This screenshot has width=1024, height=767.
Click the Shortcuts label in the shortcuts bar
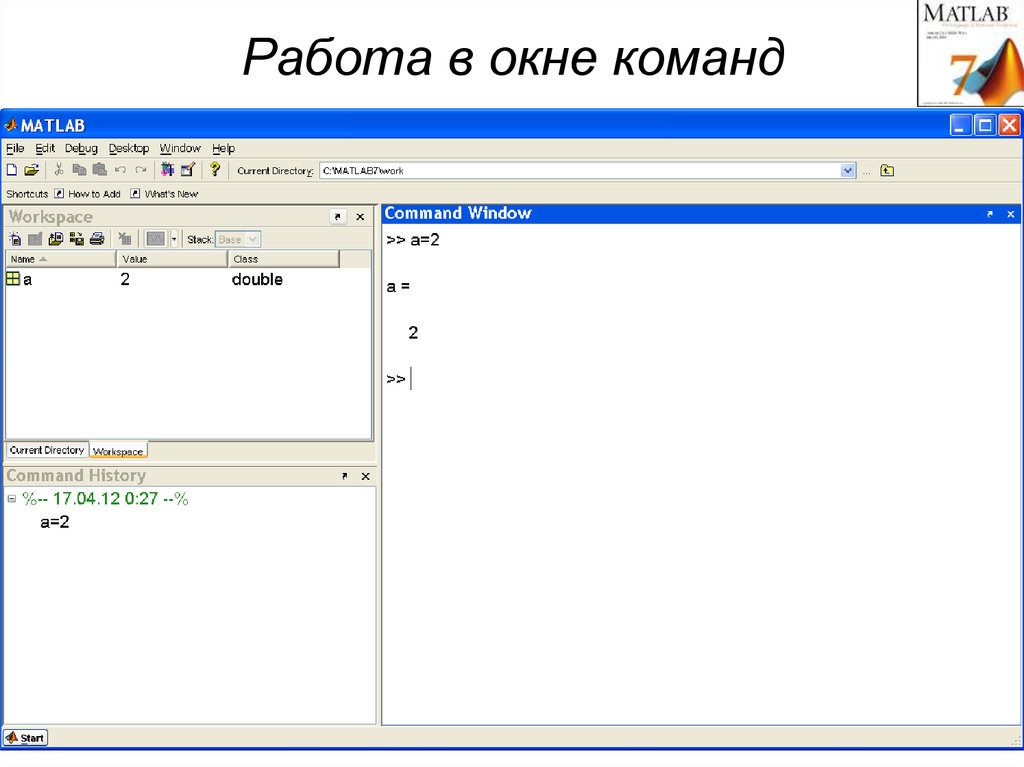(x=27, y=194)
